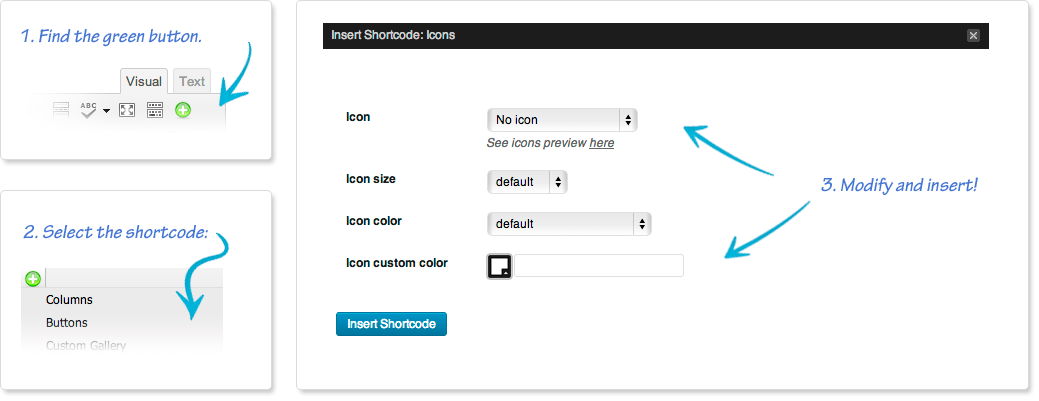The width and height of the screenshot is (1039, 401).
Task: Open spellcheck language dropdown arrow
Action: (106, 111)
